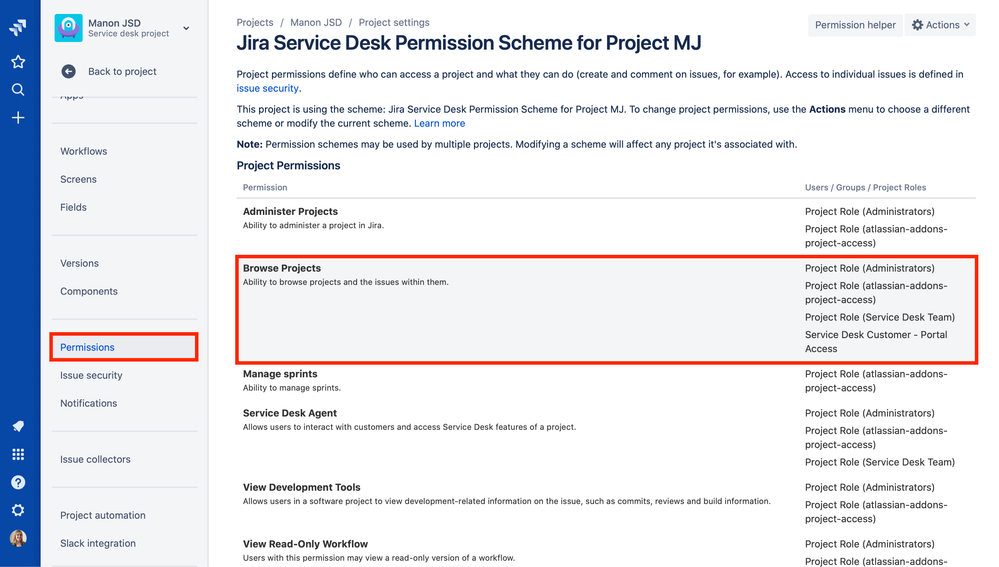Open Slack integration settings
The width and height of the screenshot is (999, 567).
pos(98,543)
